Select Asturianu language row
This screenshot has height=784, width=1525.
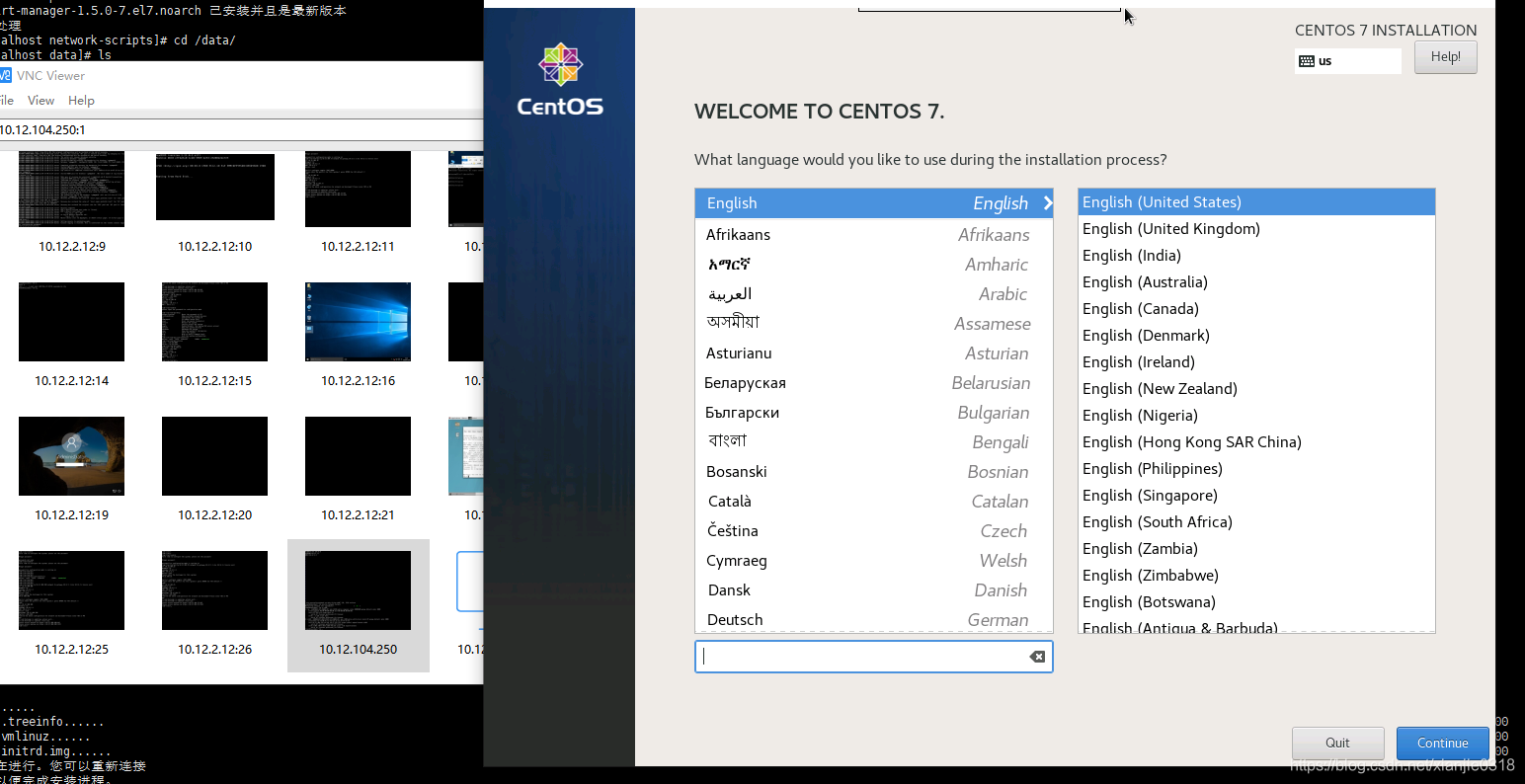[x=873, y=353]
